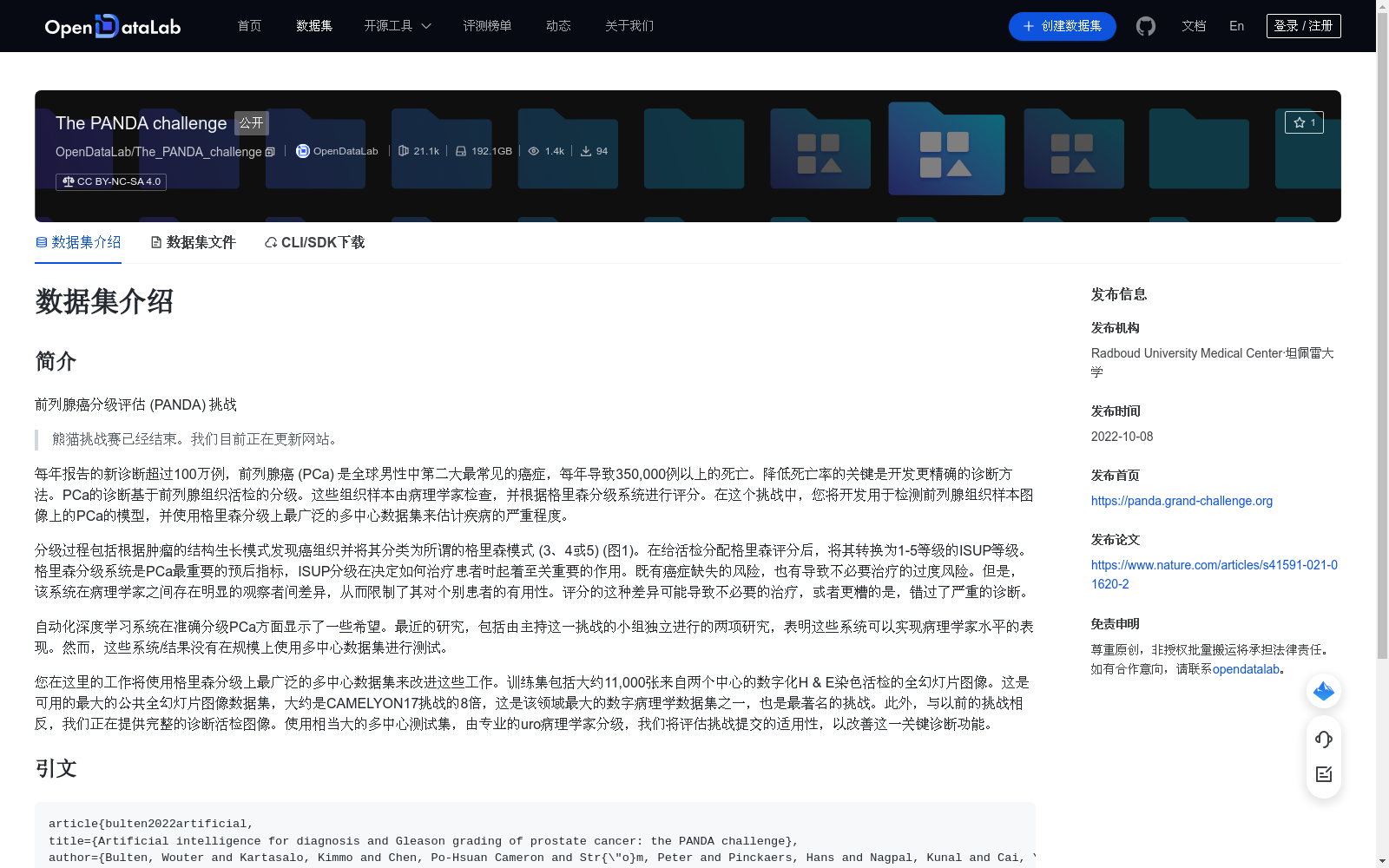Copy the OpenDataLab/The_PANDA_challenge path

tap(270, 152)
